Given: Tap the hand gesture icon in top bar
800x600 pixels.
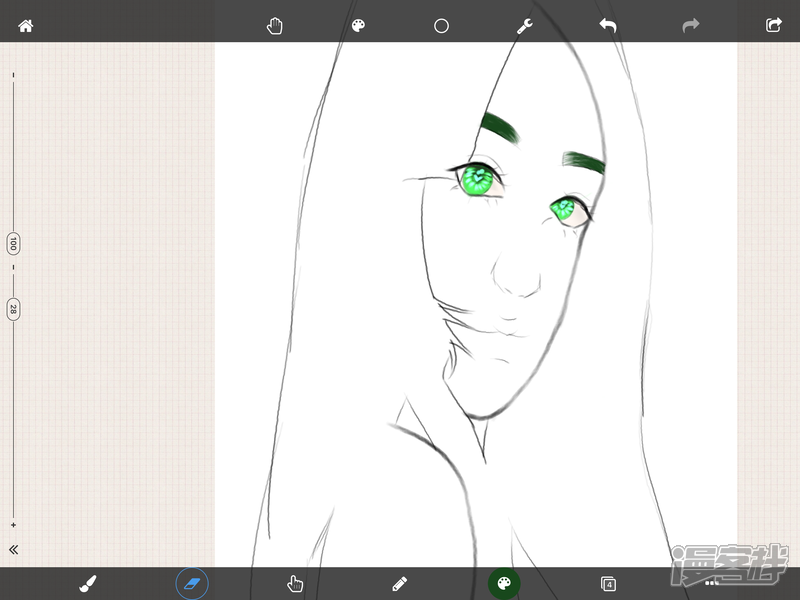Looking at the screenshot, I should click(275, 26).
